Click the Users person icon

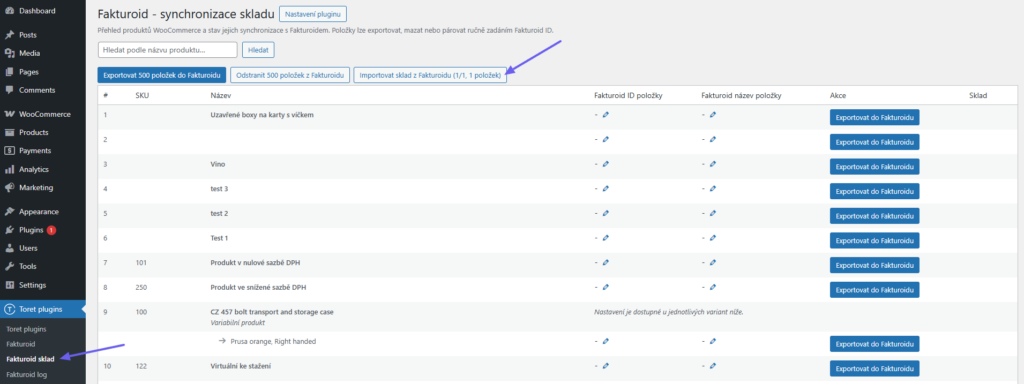point(9,248)
